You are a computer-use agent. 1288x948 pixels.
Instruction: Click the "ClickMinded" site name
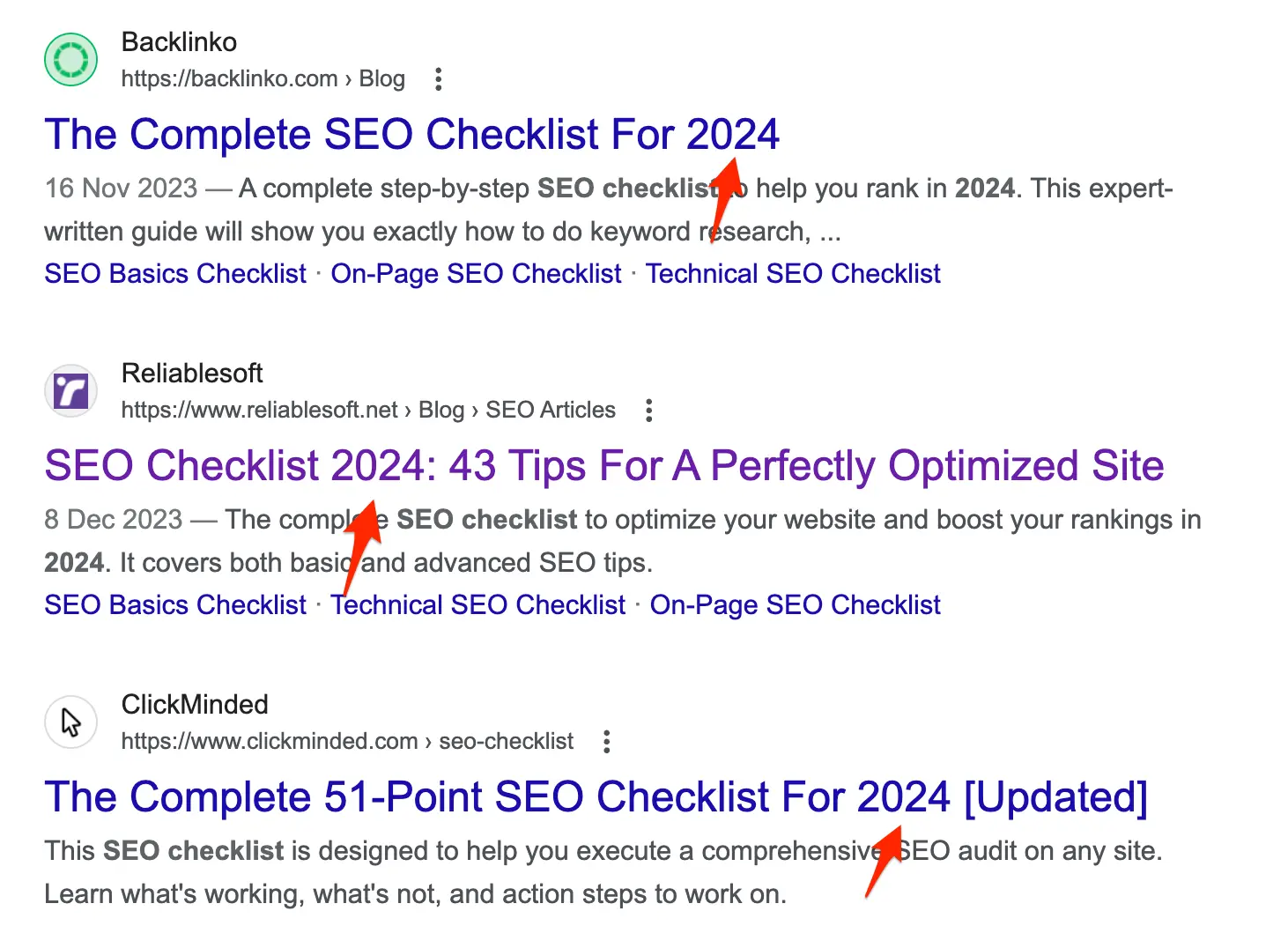tap(195, 705)
